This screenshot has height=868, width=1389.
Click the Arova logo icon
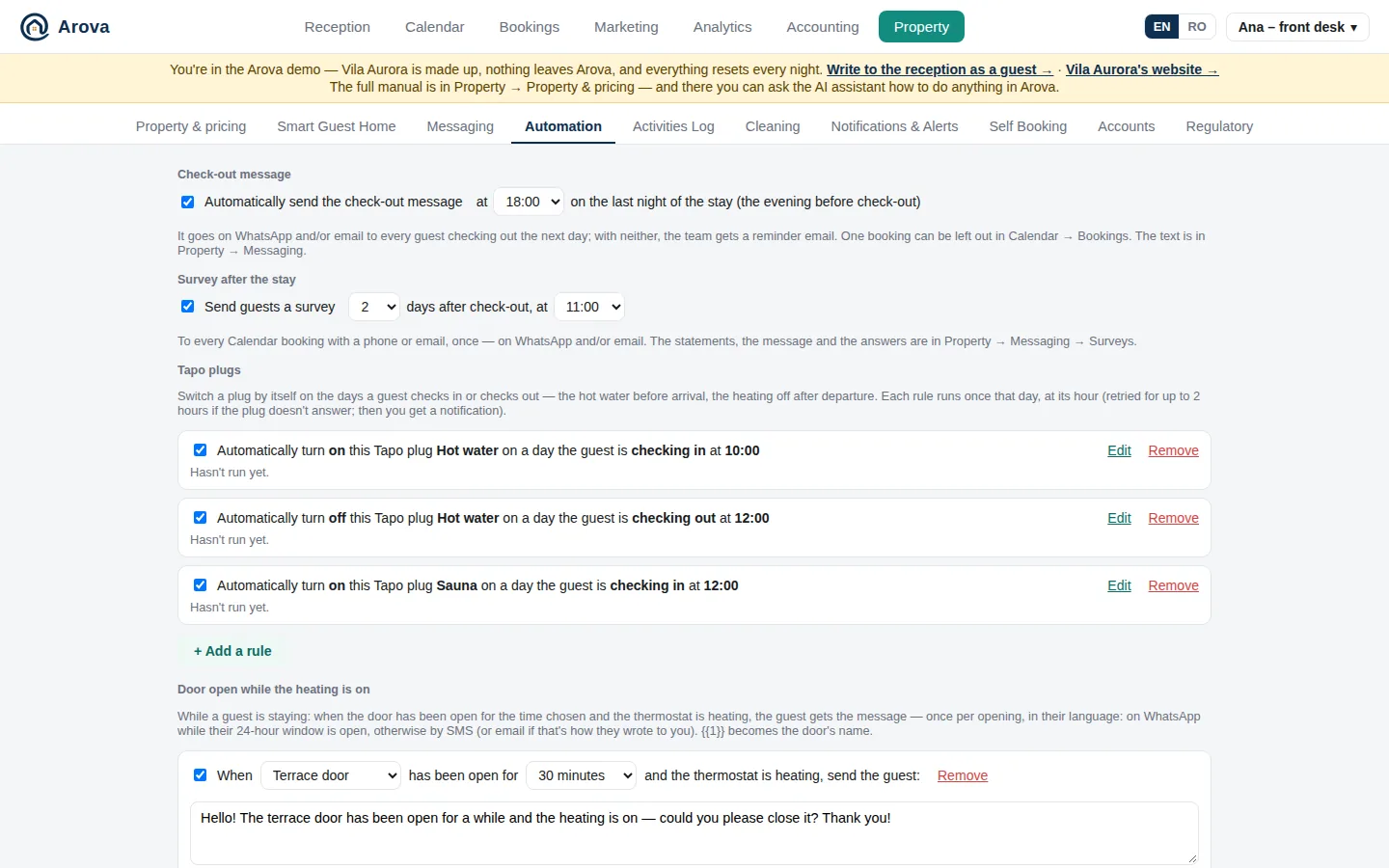(35, 27)
